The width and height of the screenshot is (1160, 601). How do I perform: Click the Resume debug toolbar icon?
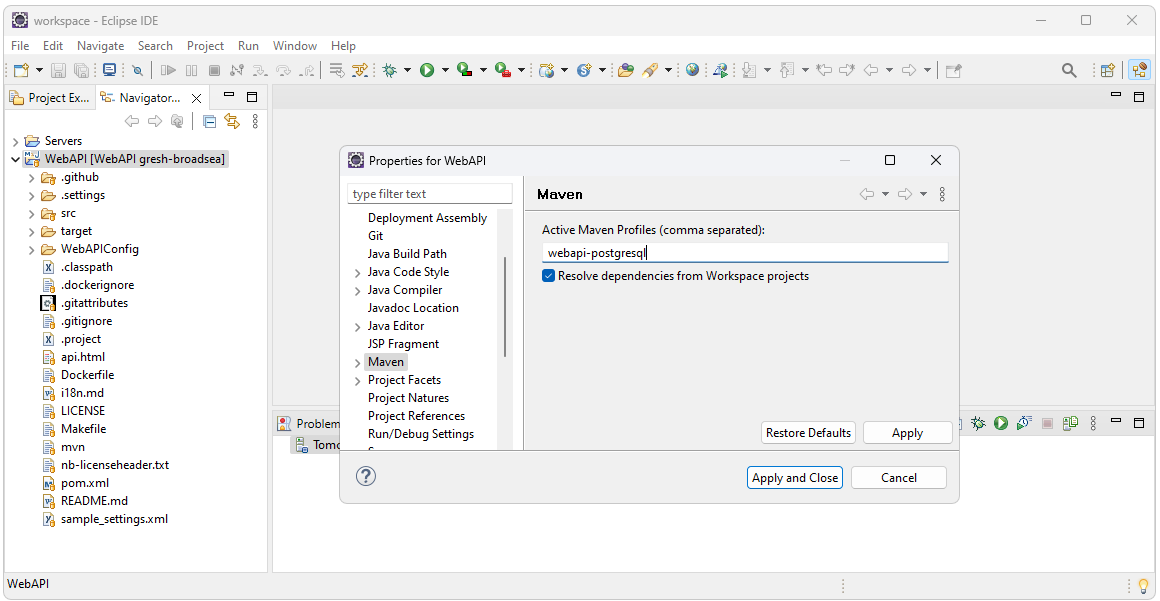pyautogui.click(x=169, y=70)
